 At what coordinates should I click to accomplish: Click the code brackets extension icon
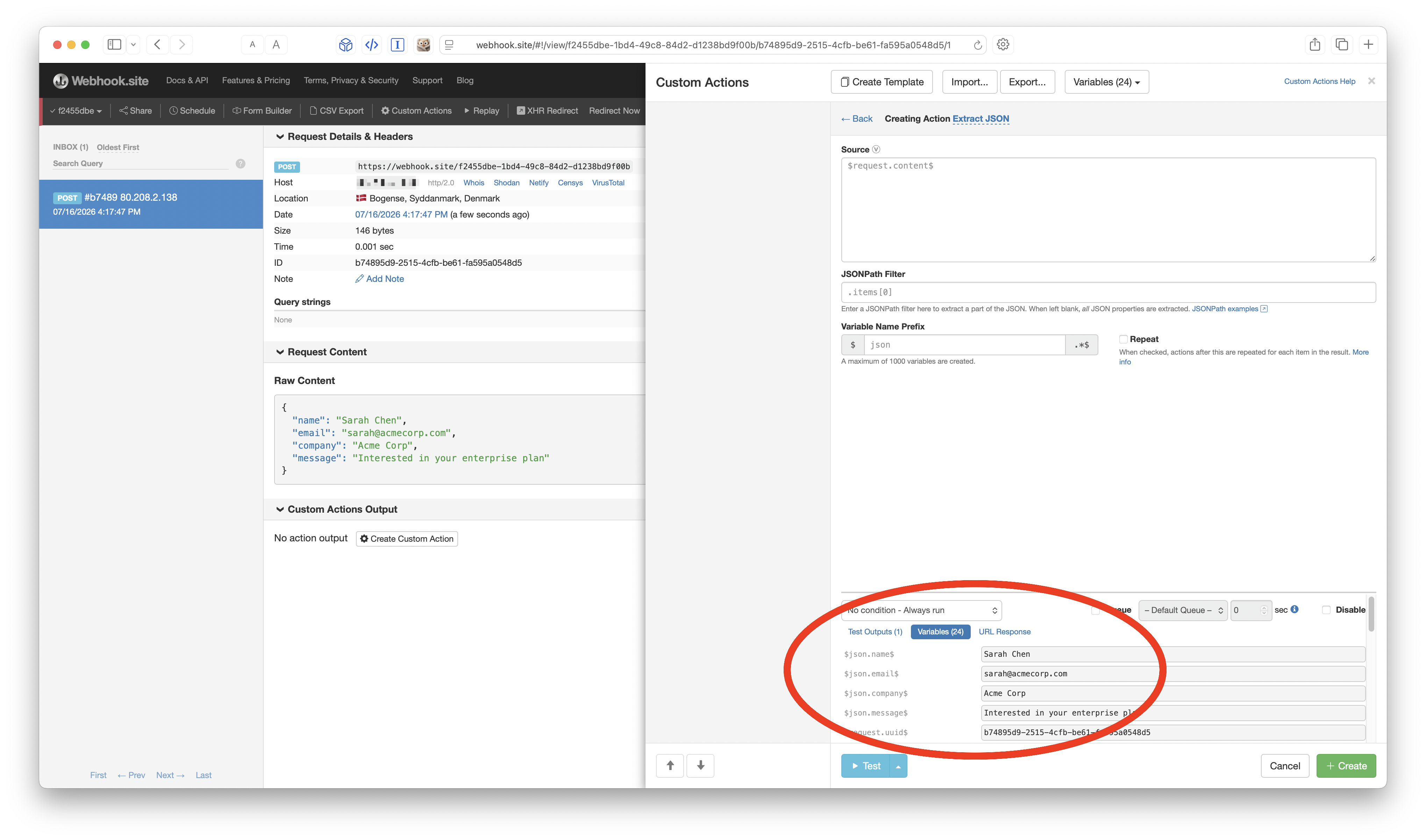(372, 44)
